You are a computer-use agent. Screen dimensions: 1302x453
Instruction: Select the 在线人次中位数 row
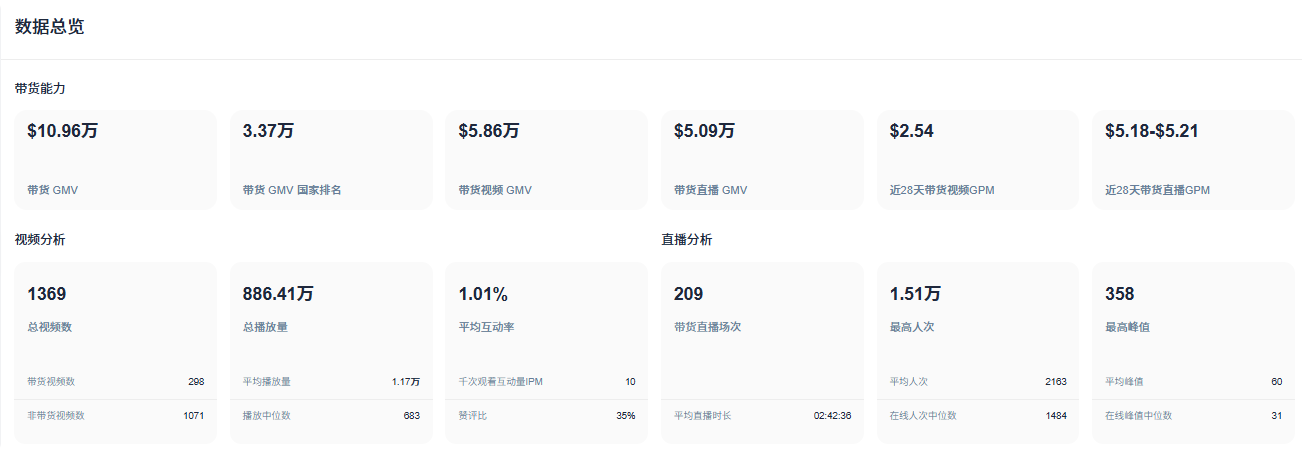[x=977, y=416]
